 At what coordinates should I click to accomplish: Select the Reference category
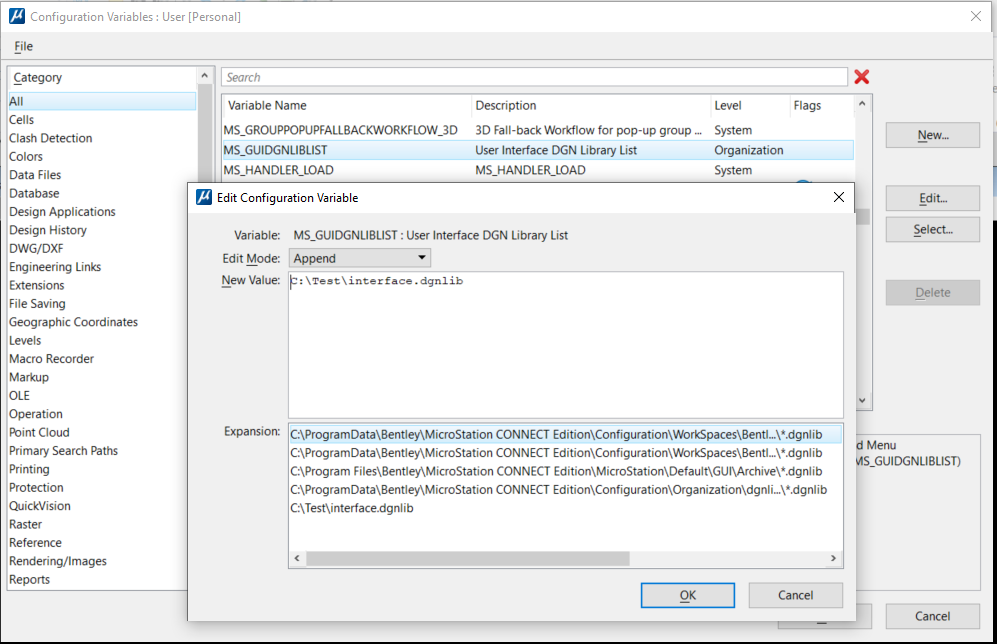tap(98, 544)
